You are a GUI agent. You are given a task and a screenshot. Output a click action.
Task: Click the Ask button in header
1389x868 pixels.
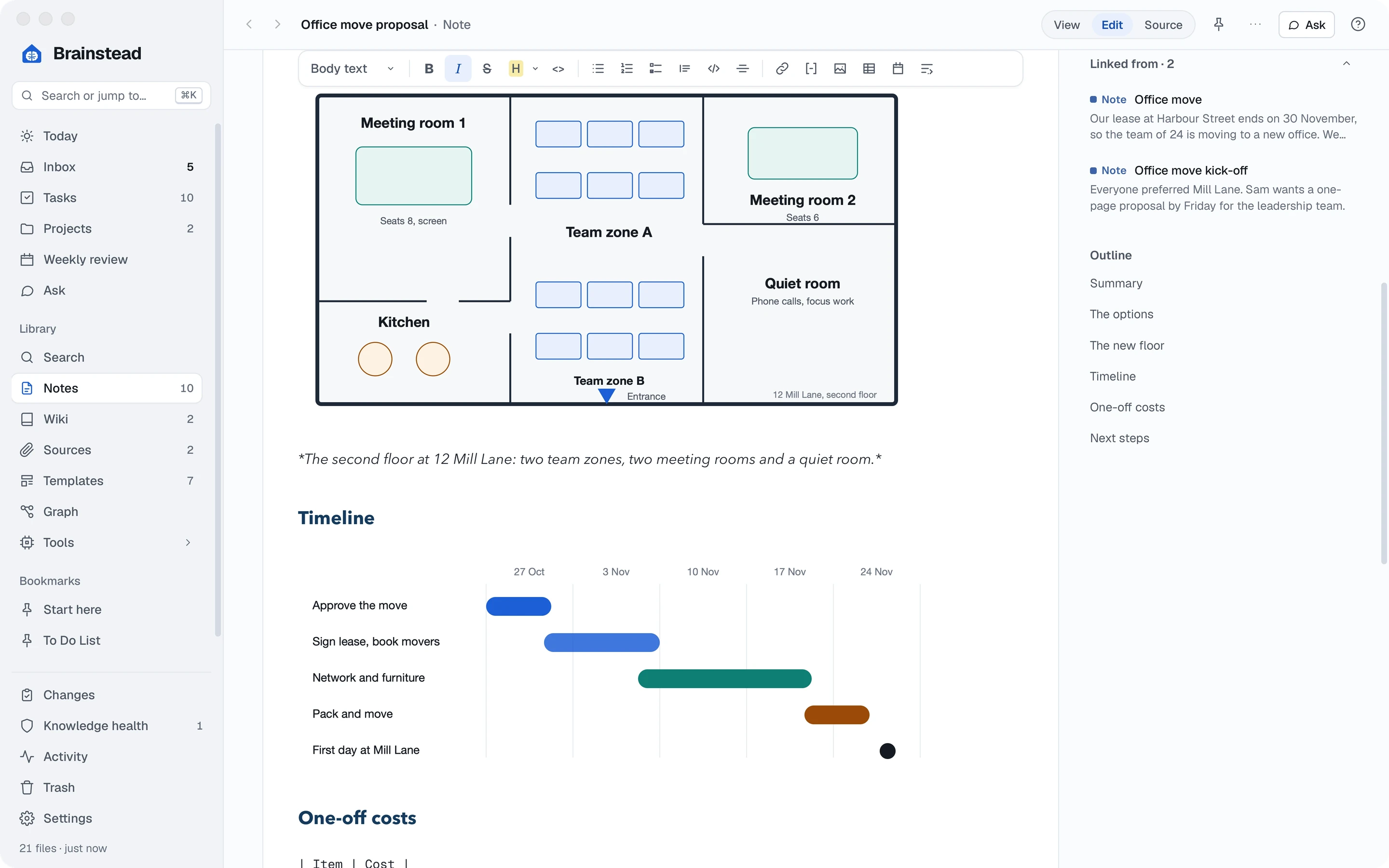(1307, 25)
